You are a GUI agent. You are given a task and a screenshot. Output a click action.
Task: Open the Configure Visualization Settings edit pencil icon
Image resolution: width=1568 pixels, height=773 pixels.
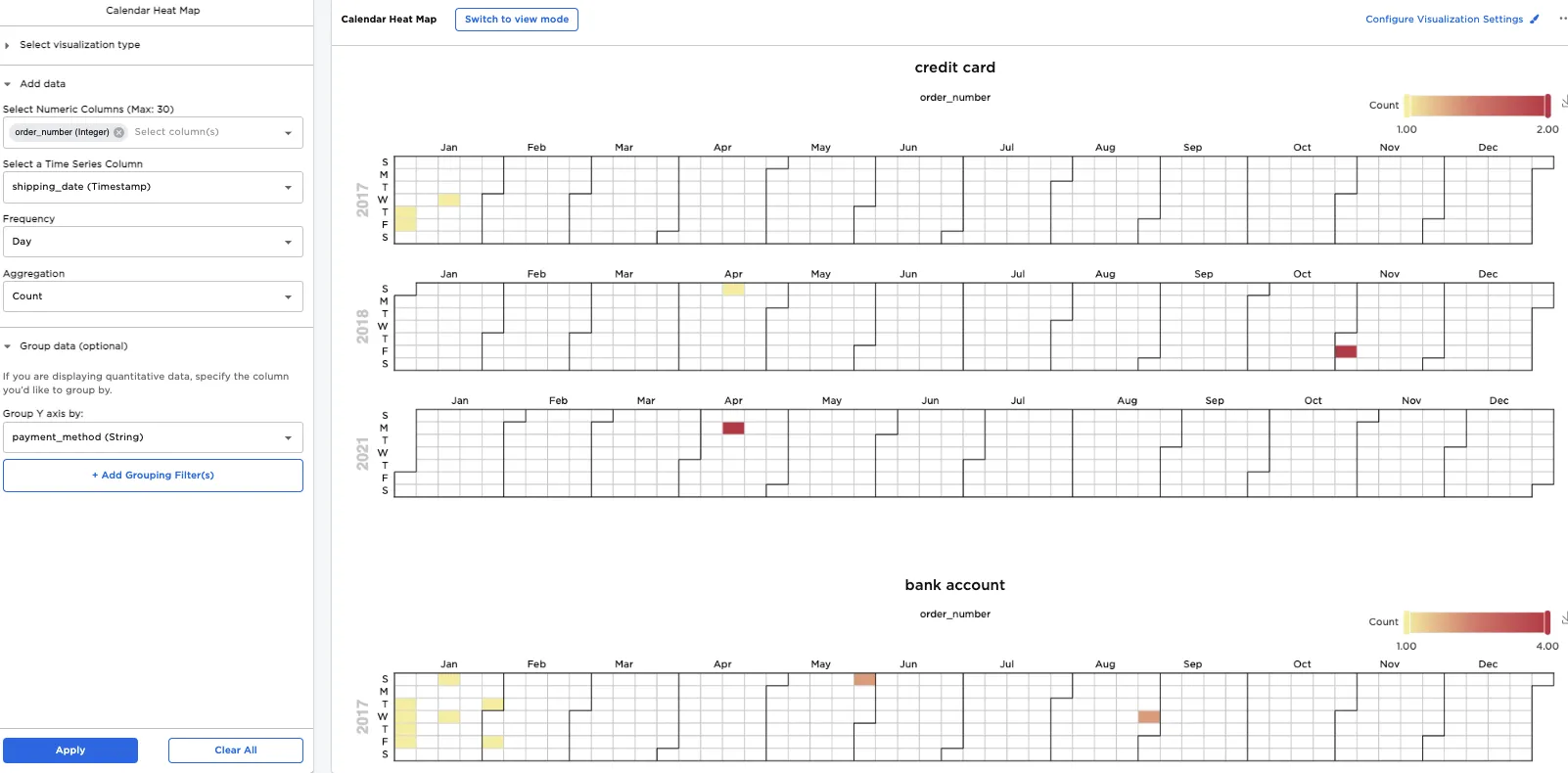pos(1535,19)
